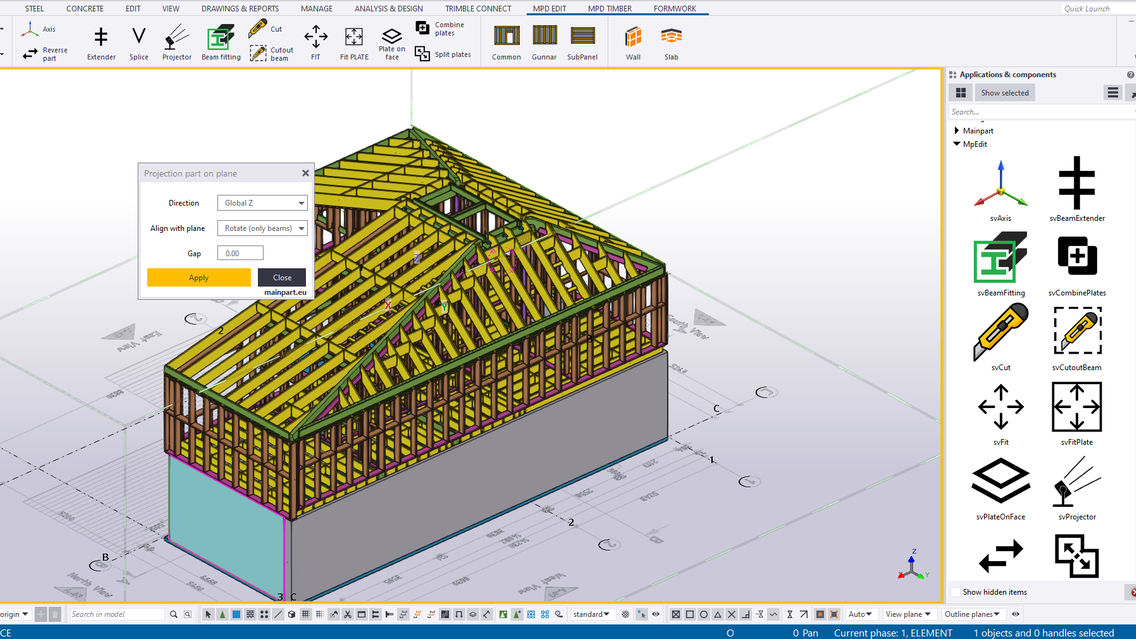1136x639 pixels.
Task: Activate the Extender tool
Action: (x=101, y=43)
